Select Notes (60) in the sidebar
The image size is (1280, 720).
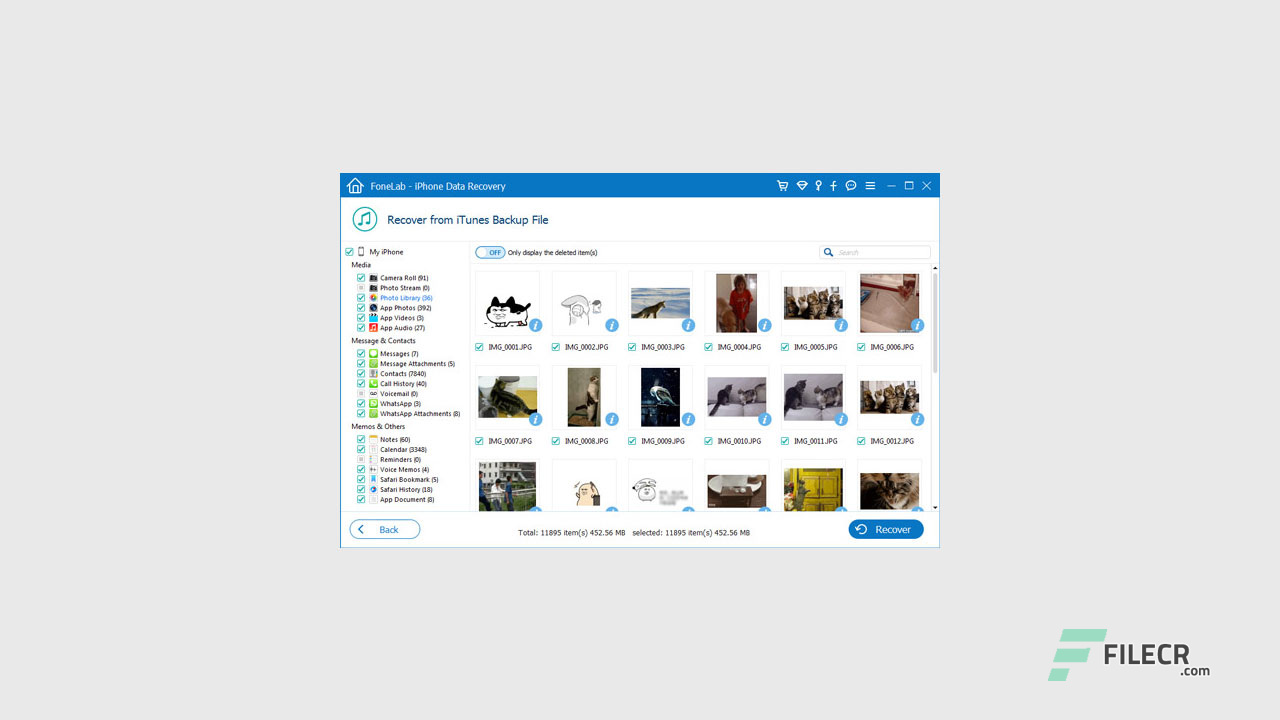pos(395,440)
